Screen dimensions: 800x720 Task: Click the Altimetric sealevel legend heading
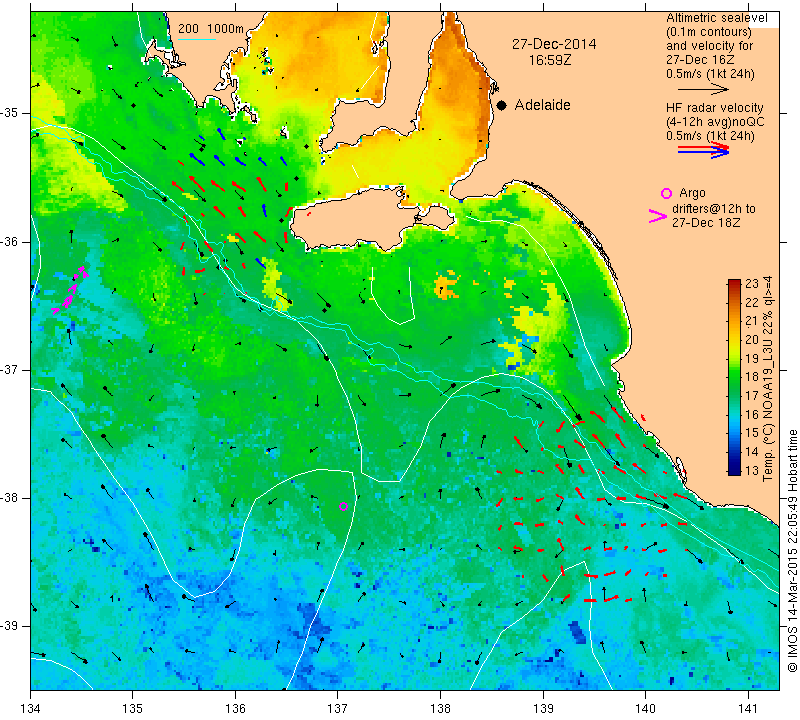(716, 18)
